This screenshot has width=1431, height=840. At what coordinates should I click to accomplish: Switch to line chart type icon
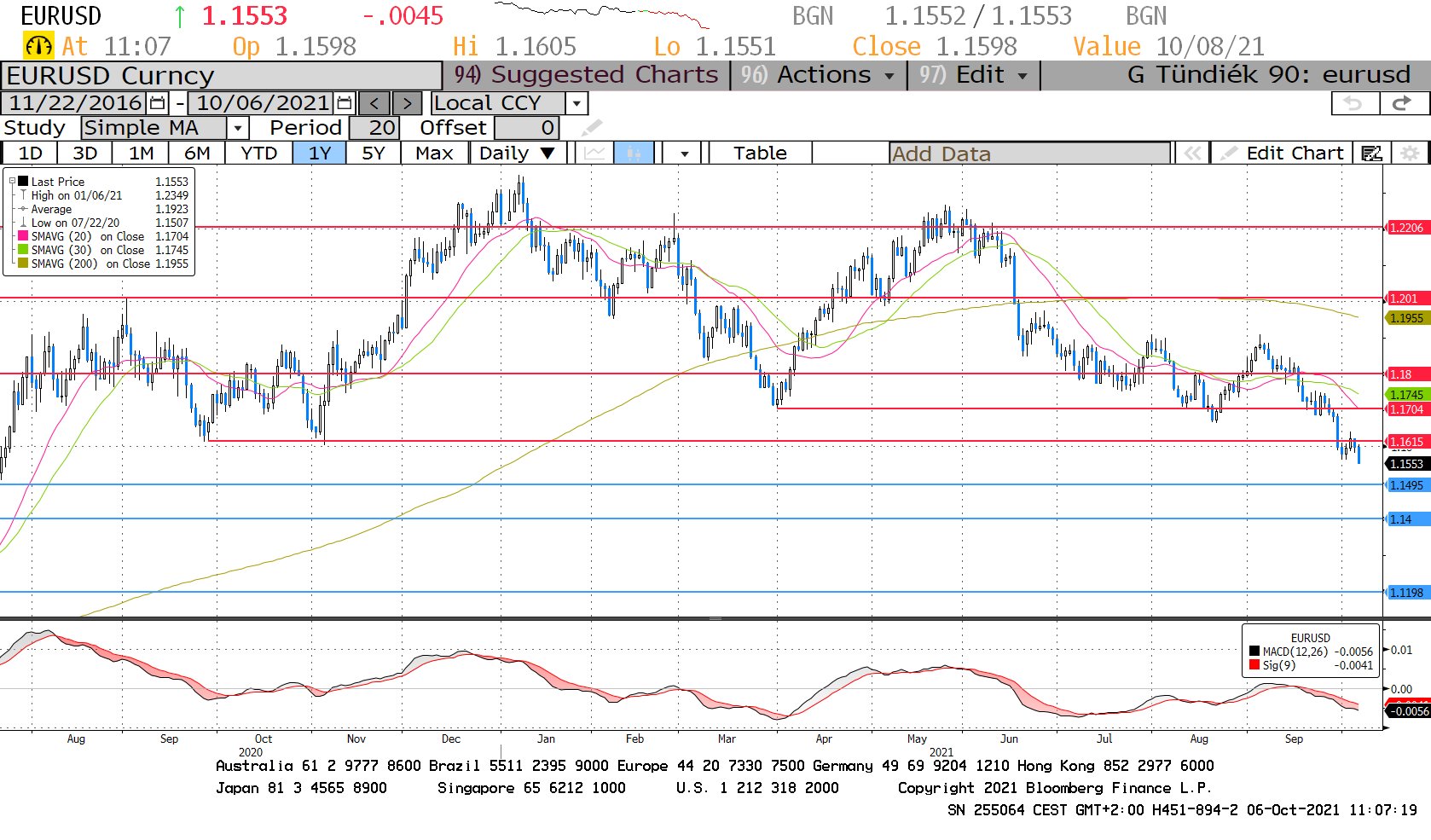click(595, 154)
